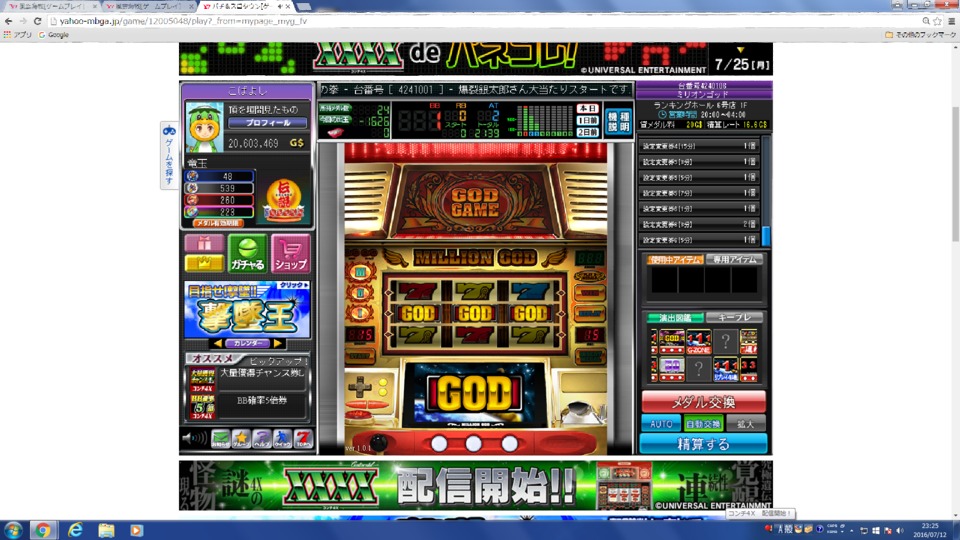This screenshot has height=540, width=960.
Task: Open the カレンダー calendar button
Action: [247, 343]
